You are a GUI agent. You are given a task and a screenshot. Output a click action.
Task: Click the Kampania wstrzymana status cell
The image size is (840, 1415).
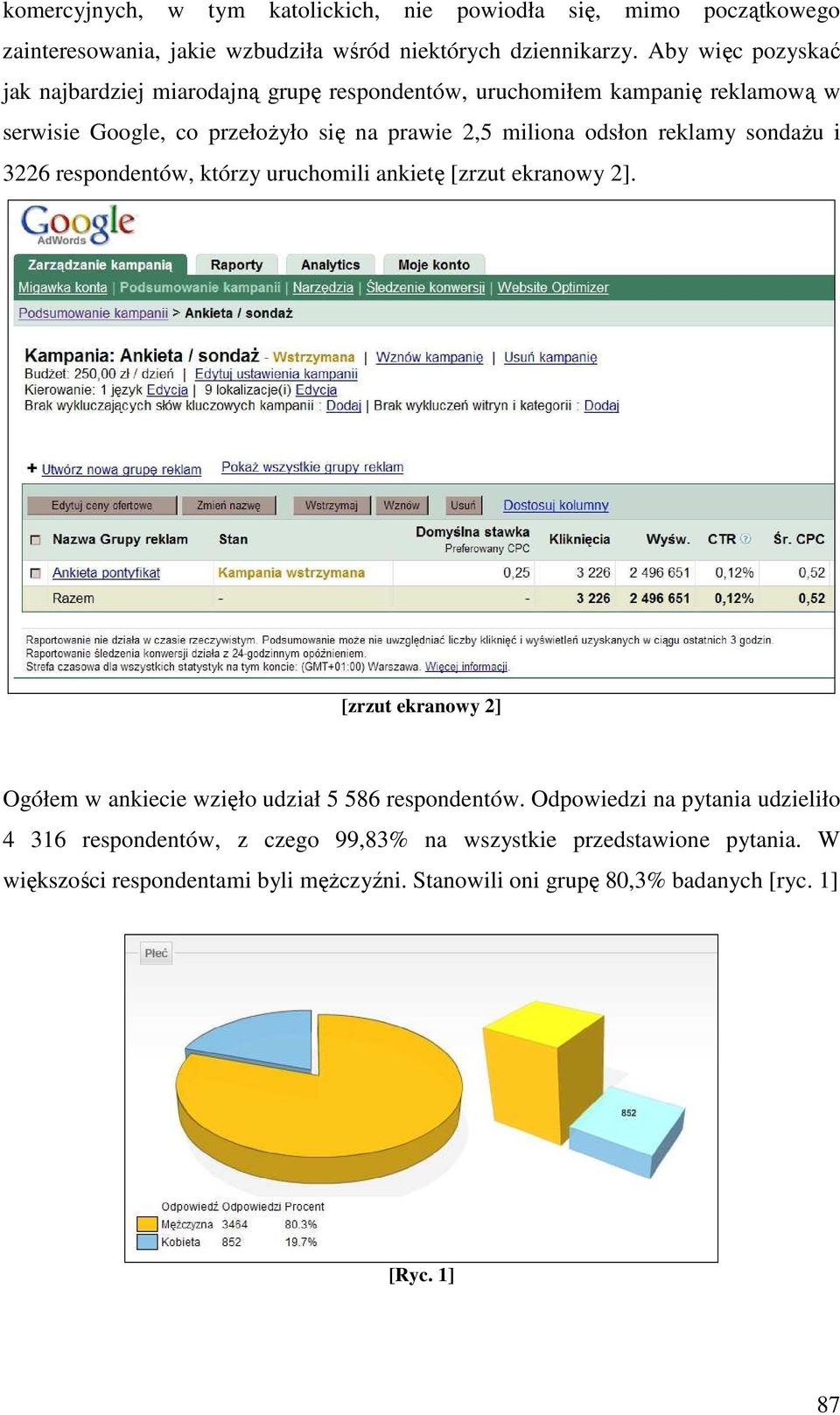click(291, 572)
